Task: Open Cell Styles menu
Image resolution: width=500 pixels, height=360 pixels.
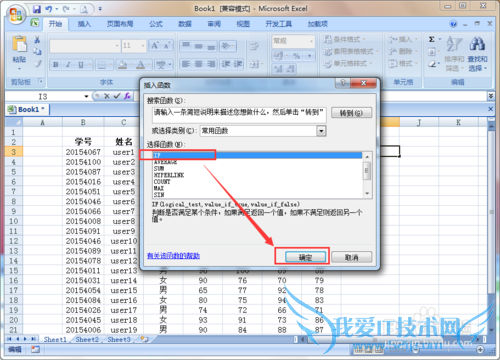Action: (x=347, y=63)
